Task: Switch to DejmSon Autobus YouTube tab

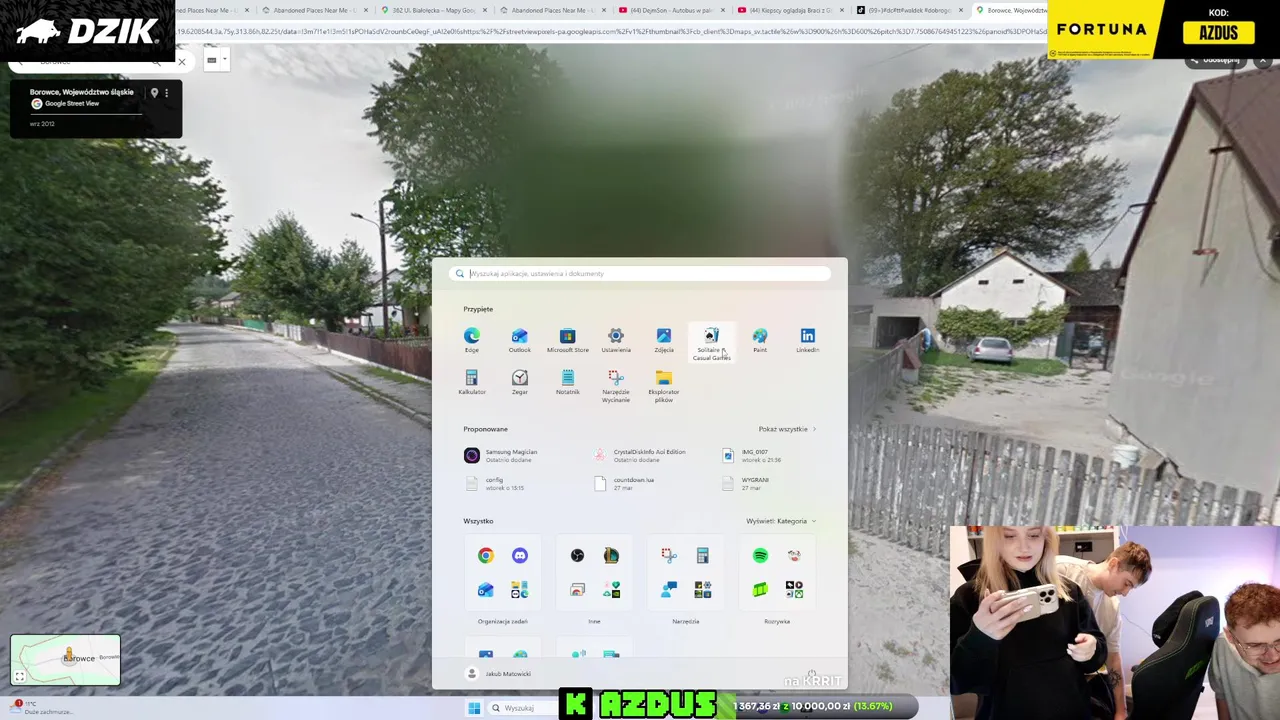Action: (x=670, y=10)
